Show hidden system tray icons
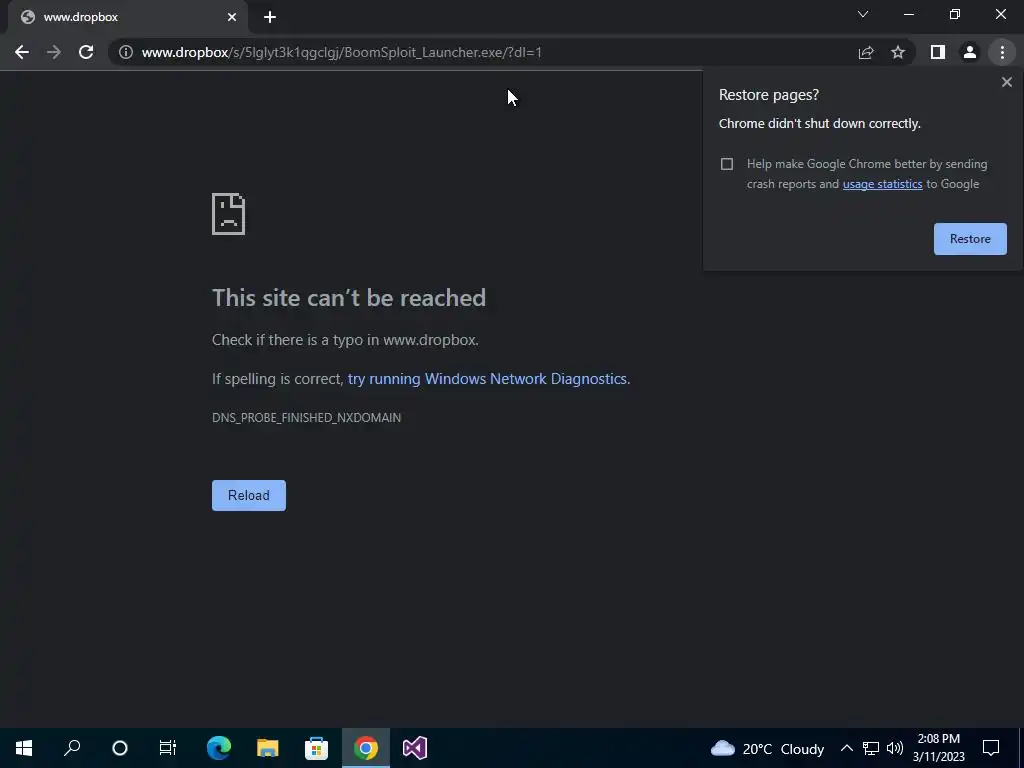Viewport: 1024px width, 768px height. click(x=846, y=748)
